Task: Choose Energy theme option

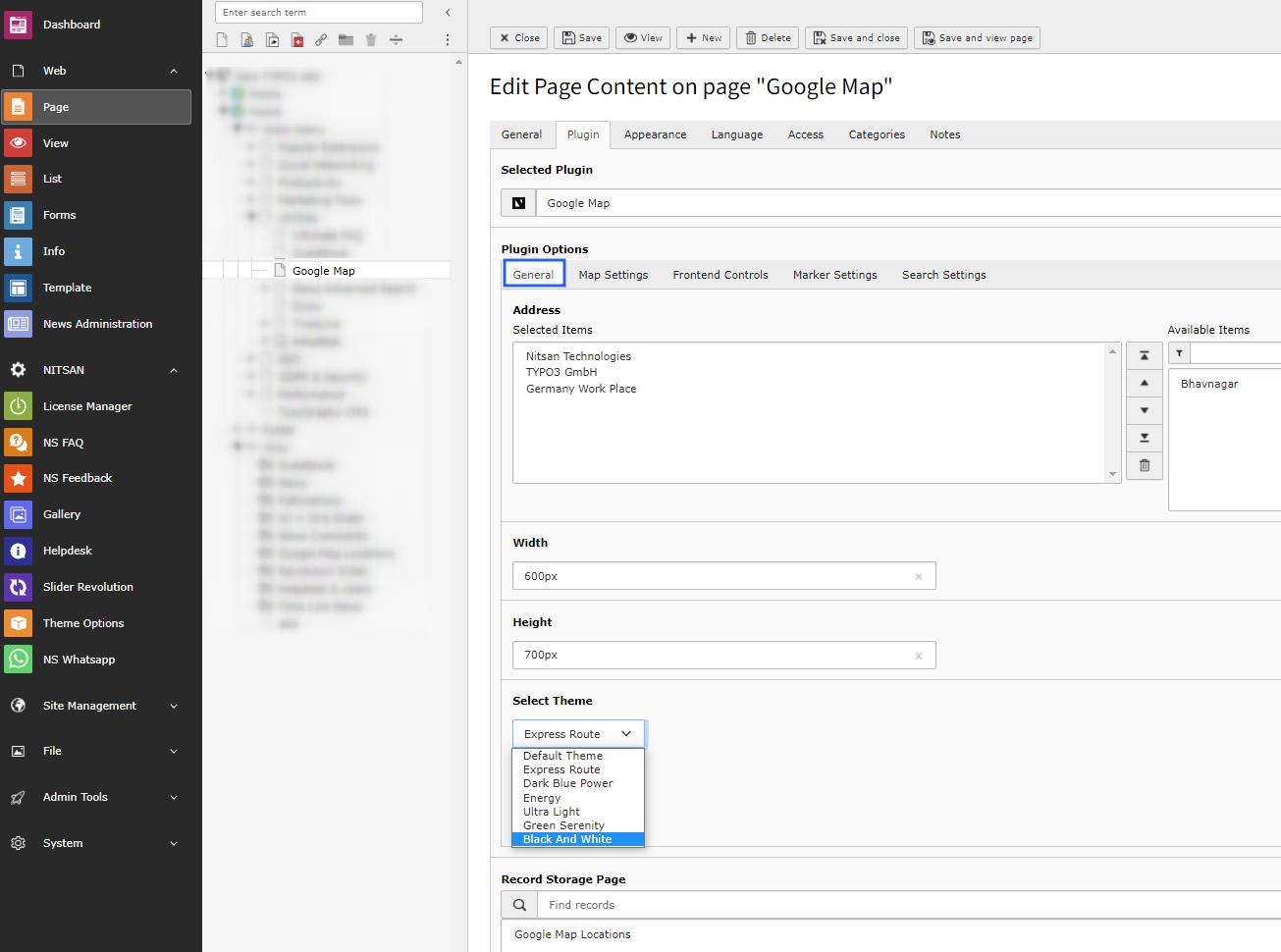Action: (578, 798)
